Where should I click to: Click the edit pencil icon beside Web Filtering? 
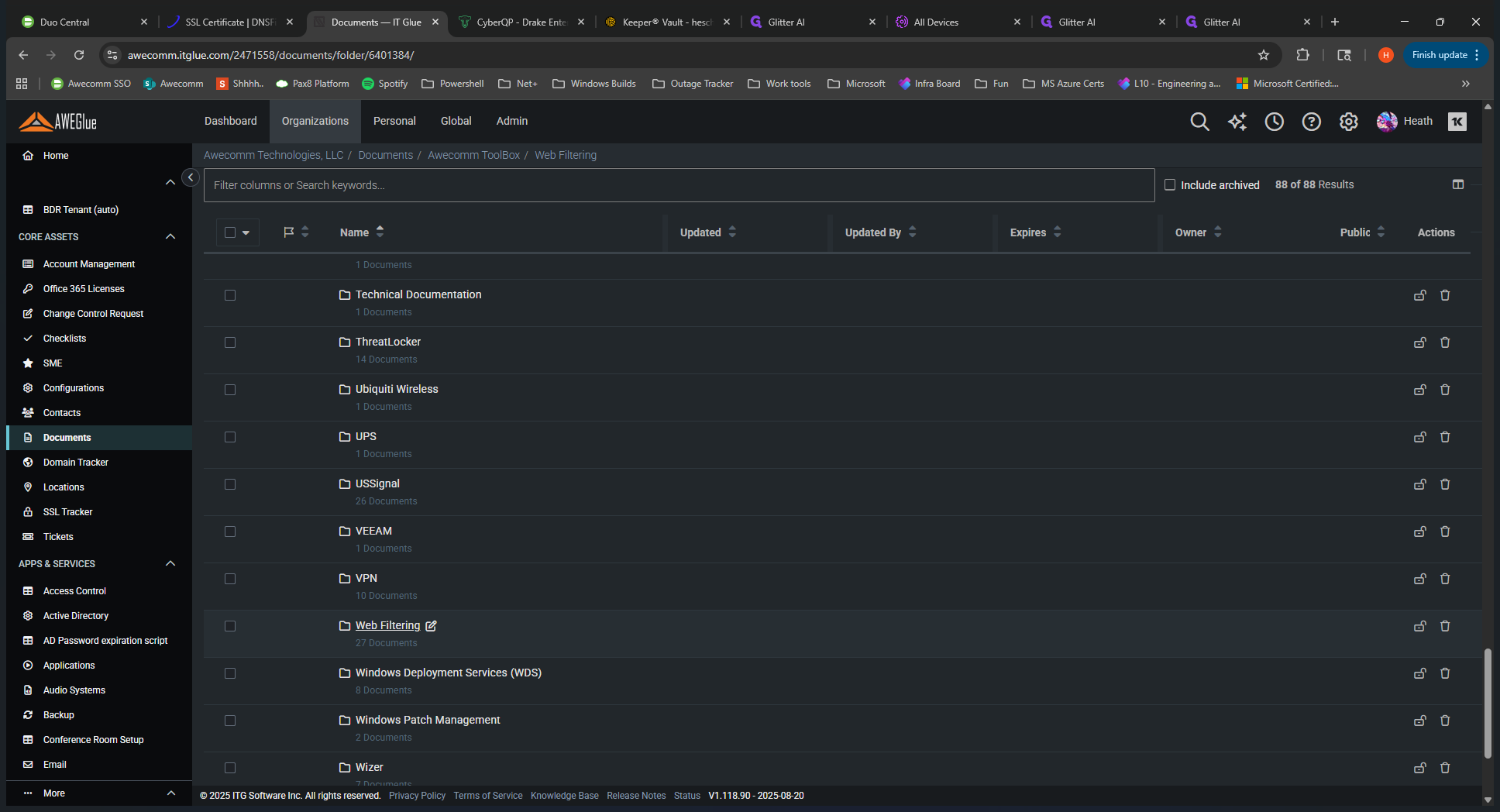[x=431, y=626]
